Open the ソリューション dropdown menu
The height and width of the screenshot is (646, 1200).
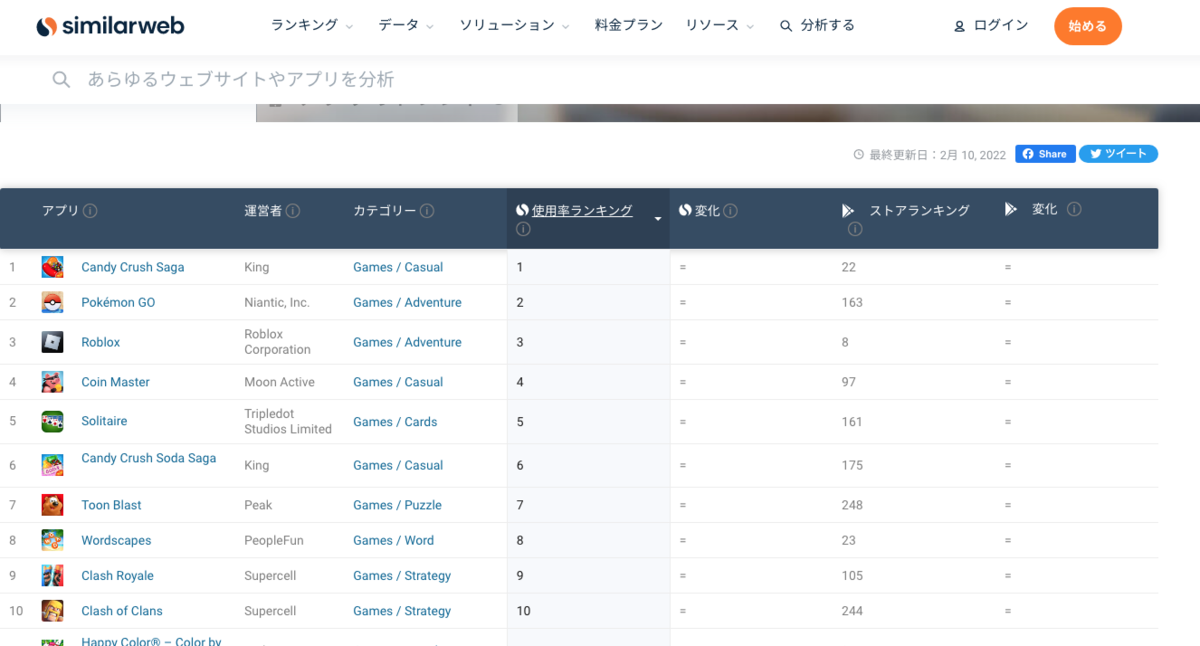(514, 25)
